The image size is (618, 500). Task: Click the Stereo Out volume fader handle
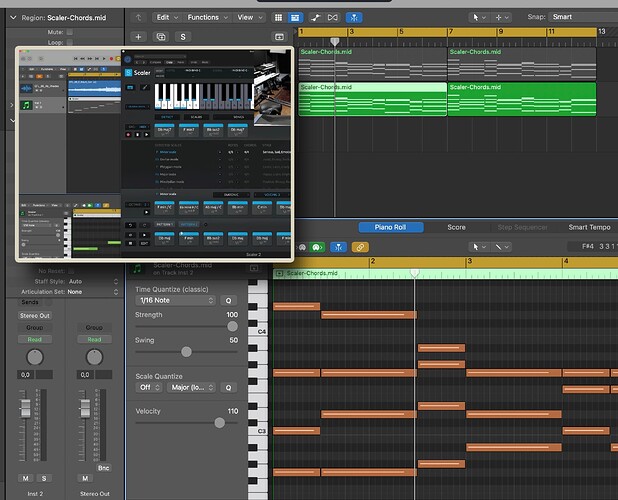click(x=85, y=408)
